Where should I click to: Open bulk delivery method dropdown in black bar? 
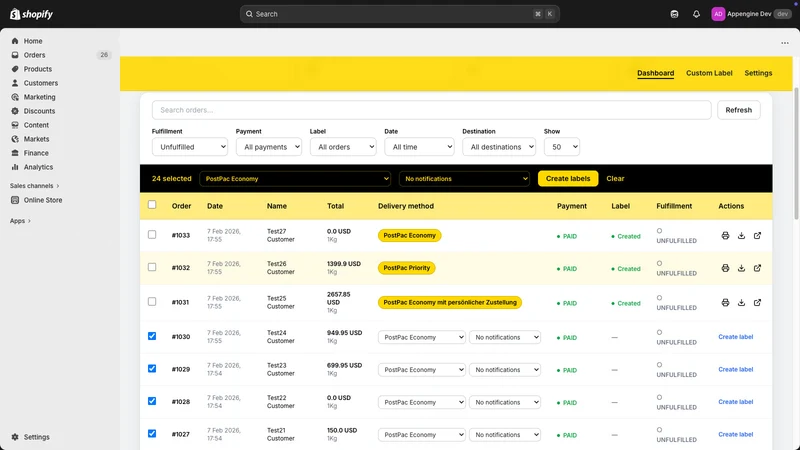coord(295,179)
